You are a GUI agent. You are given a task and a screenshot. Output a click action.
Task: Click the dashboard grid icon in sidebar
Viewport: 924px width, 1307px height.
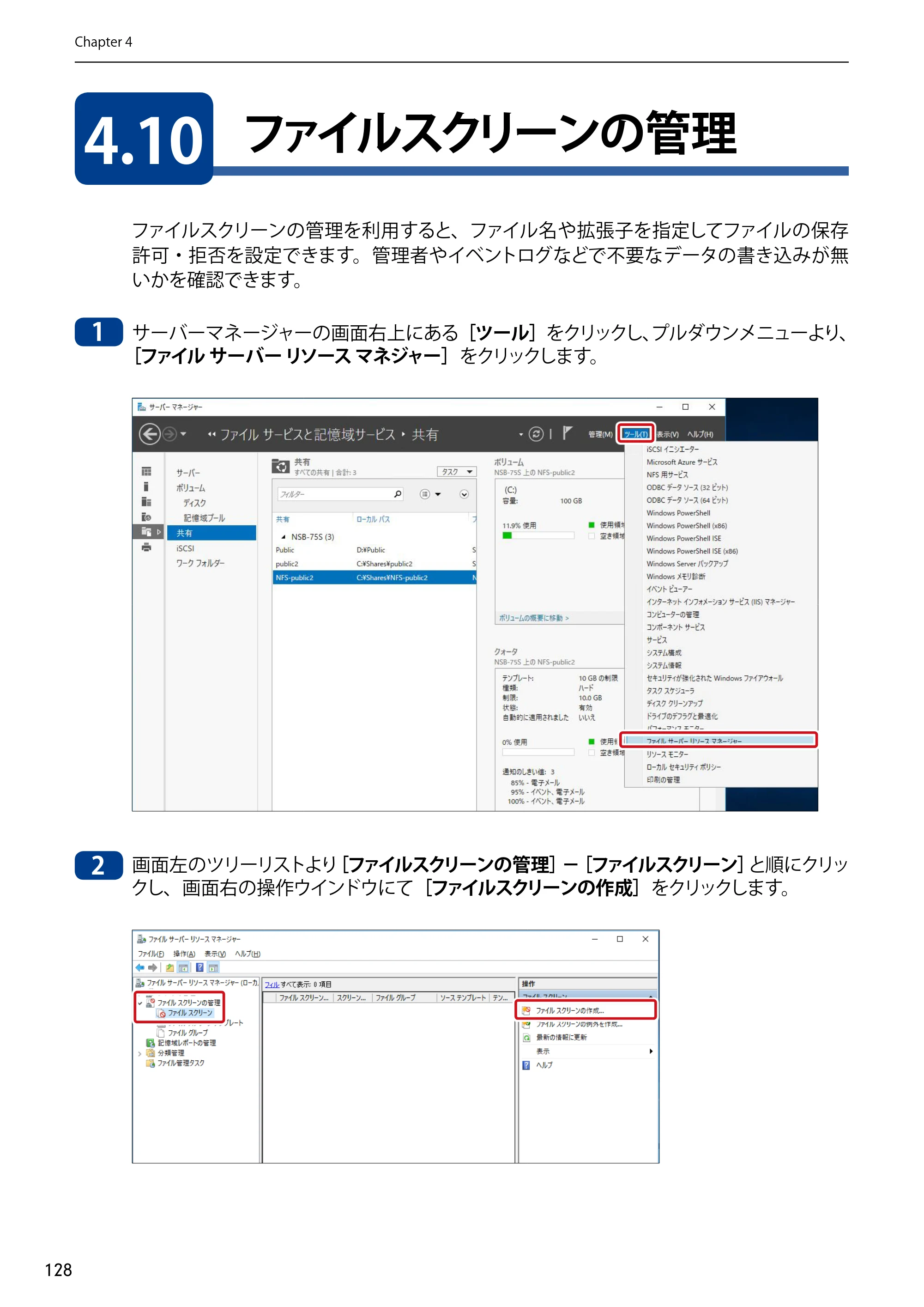point(147,471)
